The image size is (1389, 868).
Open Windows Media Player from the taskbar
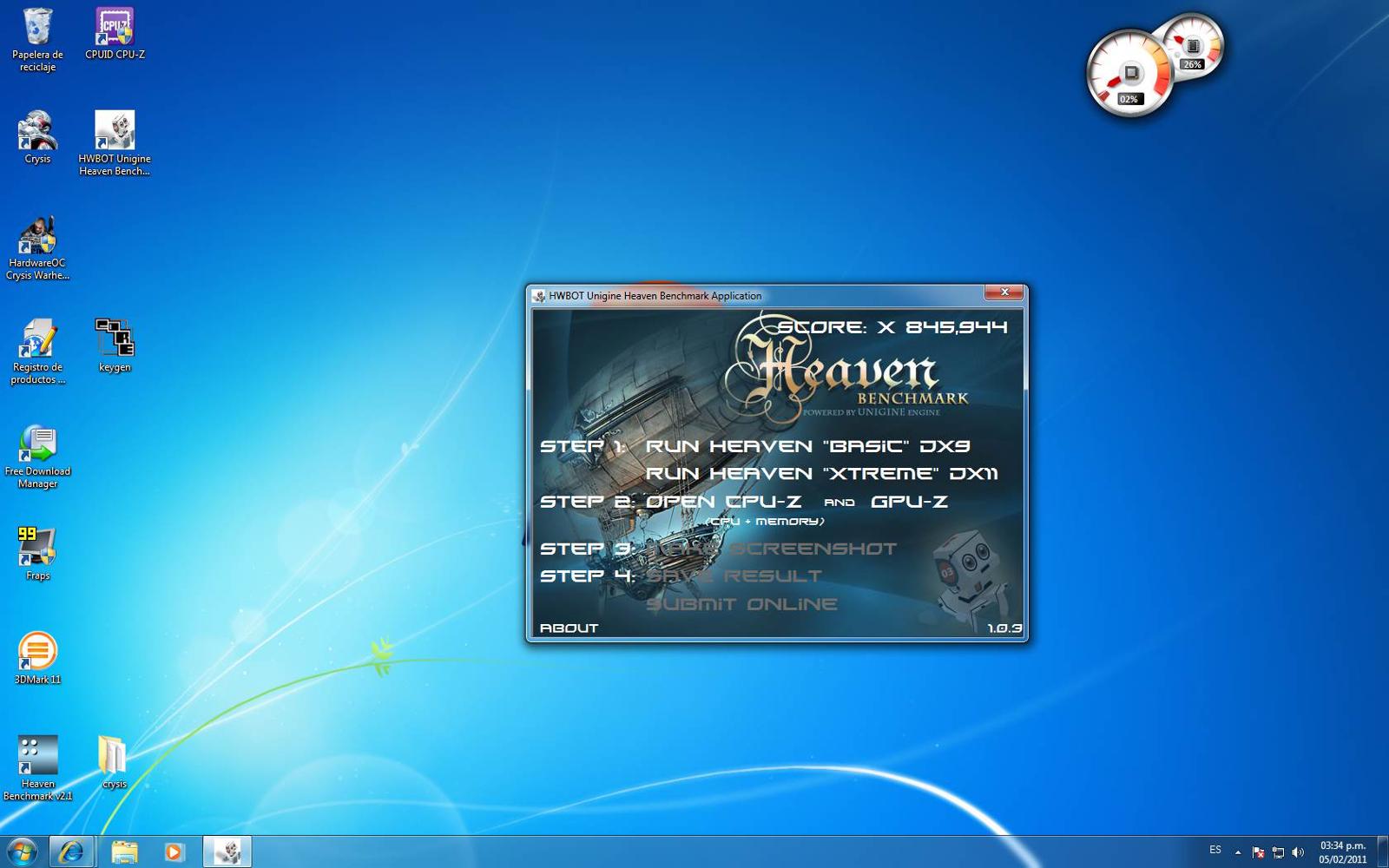click(174, 852)
